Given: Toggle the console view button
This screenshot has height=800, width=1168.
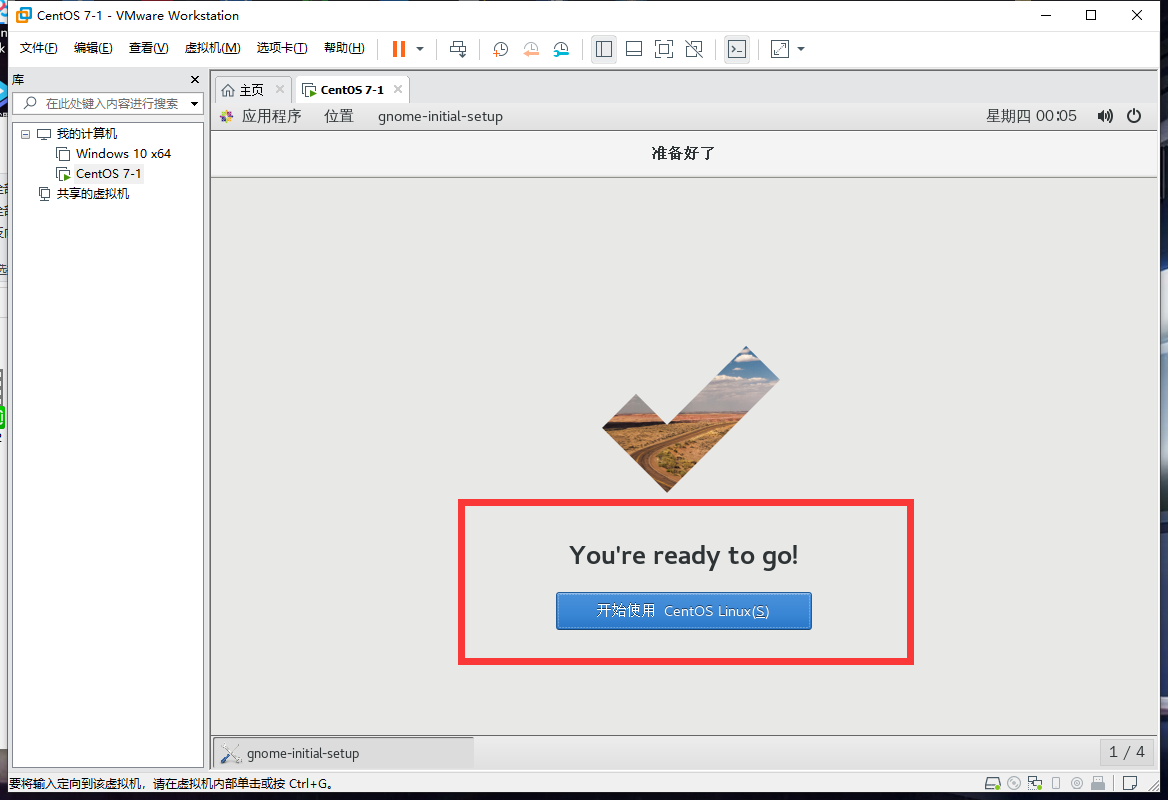Looking at the screenshot, I should click(737, 49).
